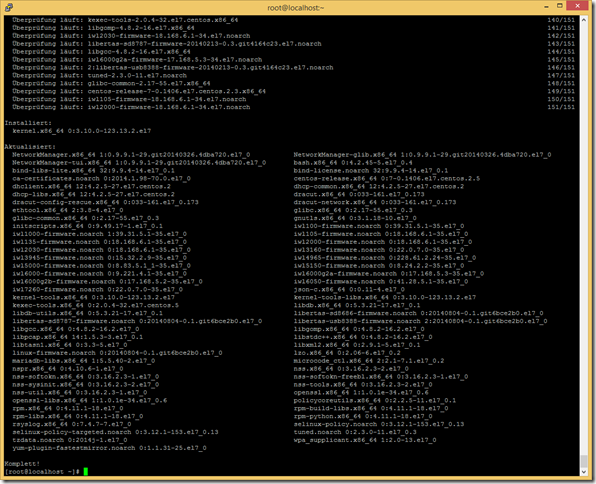596x484 pixels.
Task: Maximize the root@localhost terminal window
Action: tap(560, 6)
